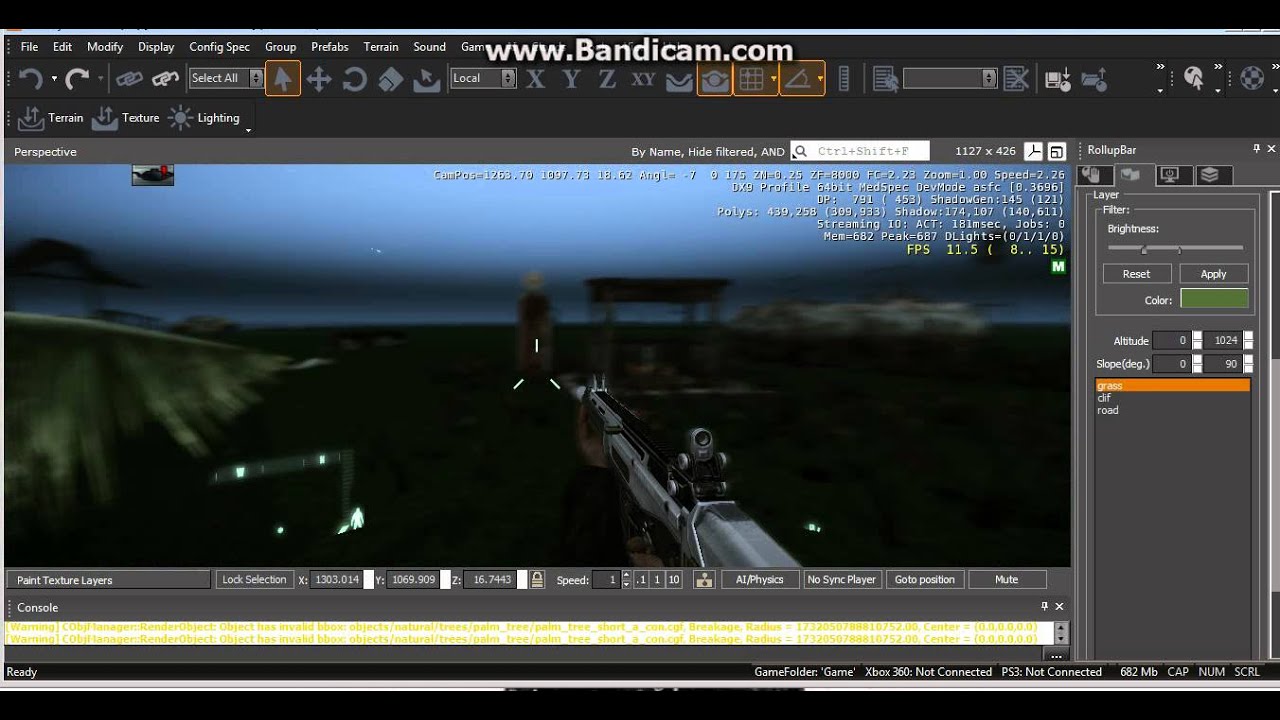The height and width of the screenshot is (720, 1280).
Task: Open Select All filter dropdown
Action: pyautogui.click(x=226, y=78)
